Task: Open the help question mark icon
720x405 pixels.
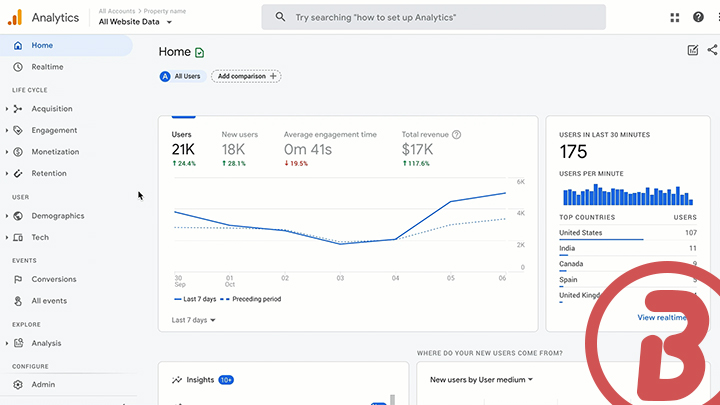Action: (x=698, y=17)
